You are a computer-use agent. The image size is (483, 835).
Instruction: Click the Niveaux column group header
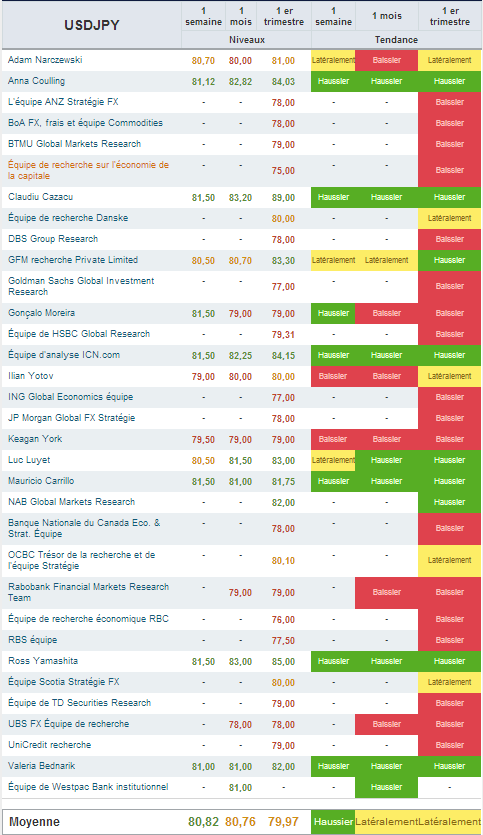tap(247, 40)
